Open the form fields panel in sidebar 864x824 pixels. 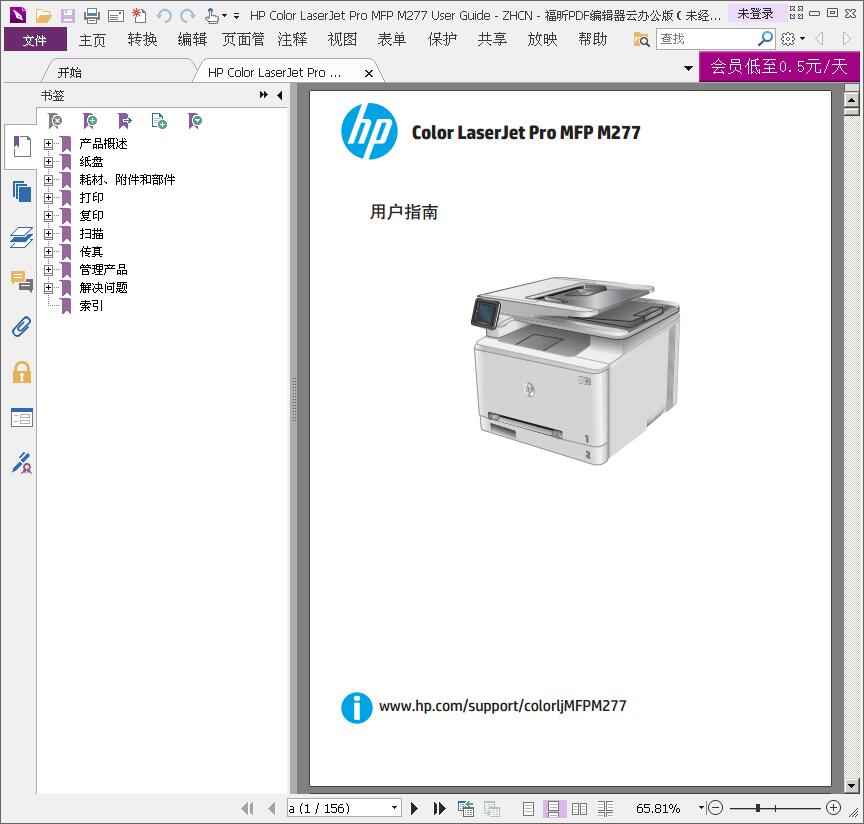[x=21, y=417]
